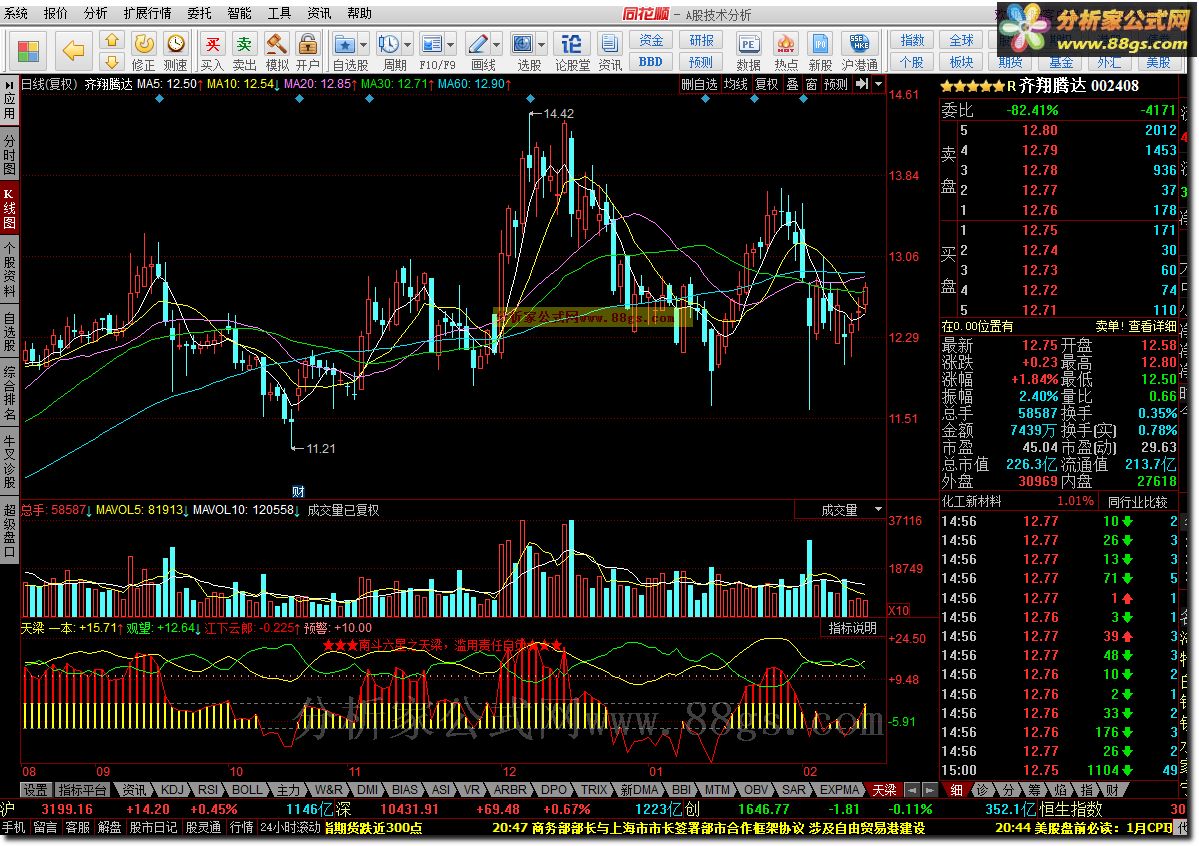Expand the 画线 drawing dropdown arrow
1199x846 pixels.
[496, 44]
